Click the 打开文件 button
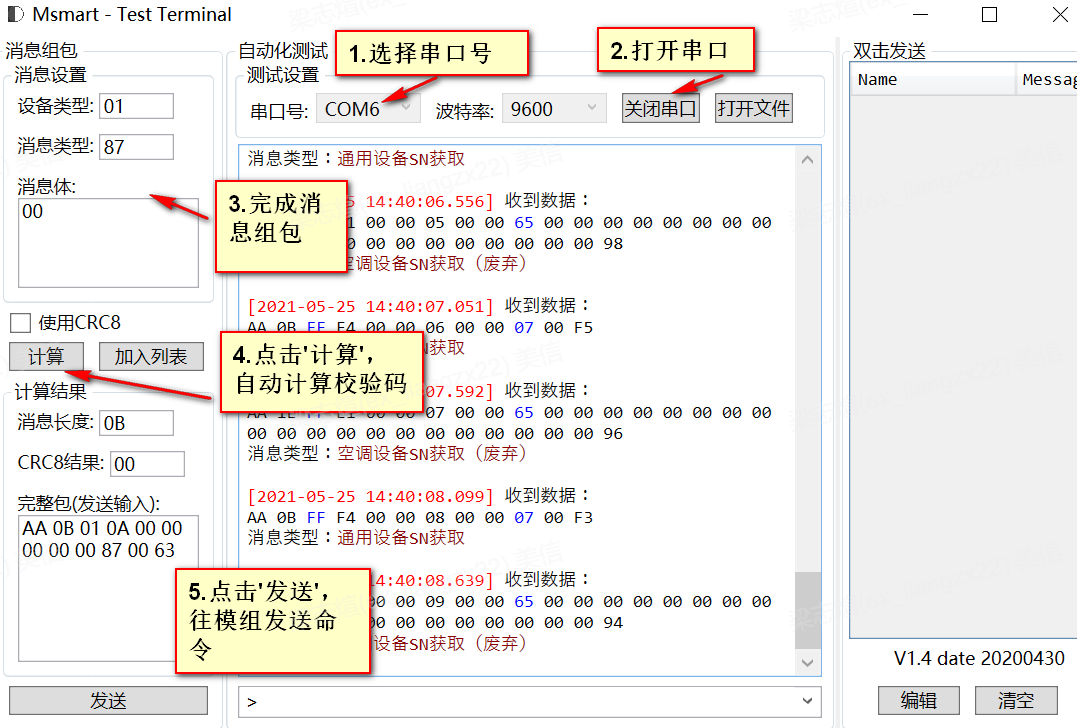Image resolution: width=1078 pixels, height=728 pixels. tap(754, 109)
